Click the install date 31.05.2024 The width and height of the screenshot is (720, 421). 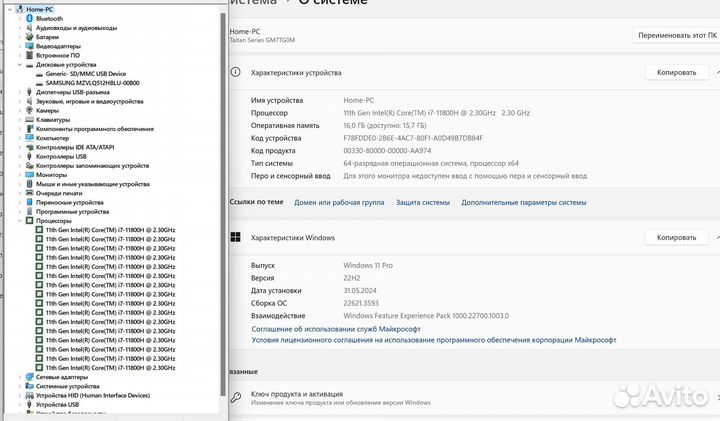pos(360,290)
